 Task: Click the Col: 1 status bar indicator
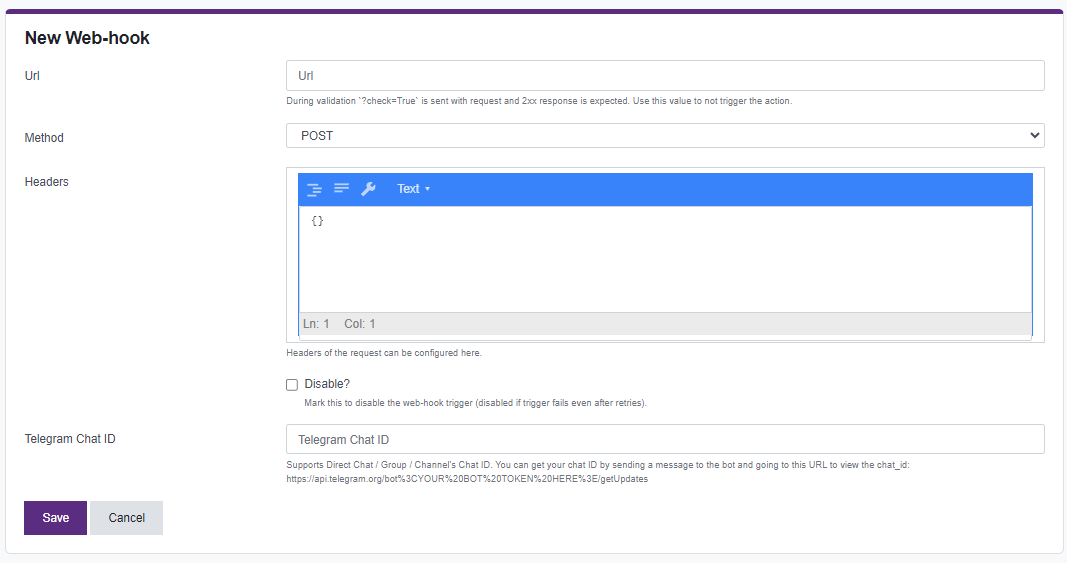pyautogui.click(x=360, y=324)
